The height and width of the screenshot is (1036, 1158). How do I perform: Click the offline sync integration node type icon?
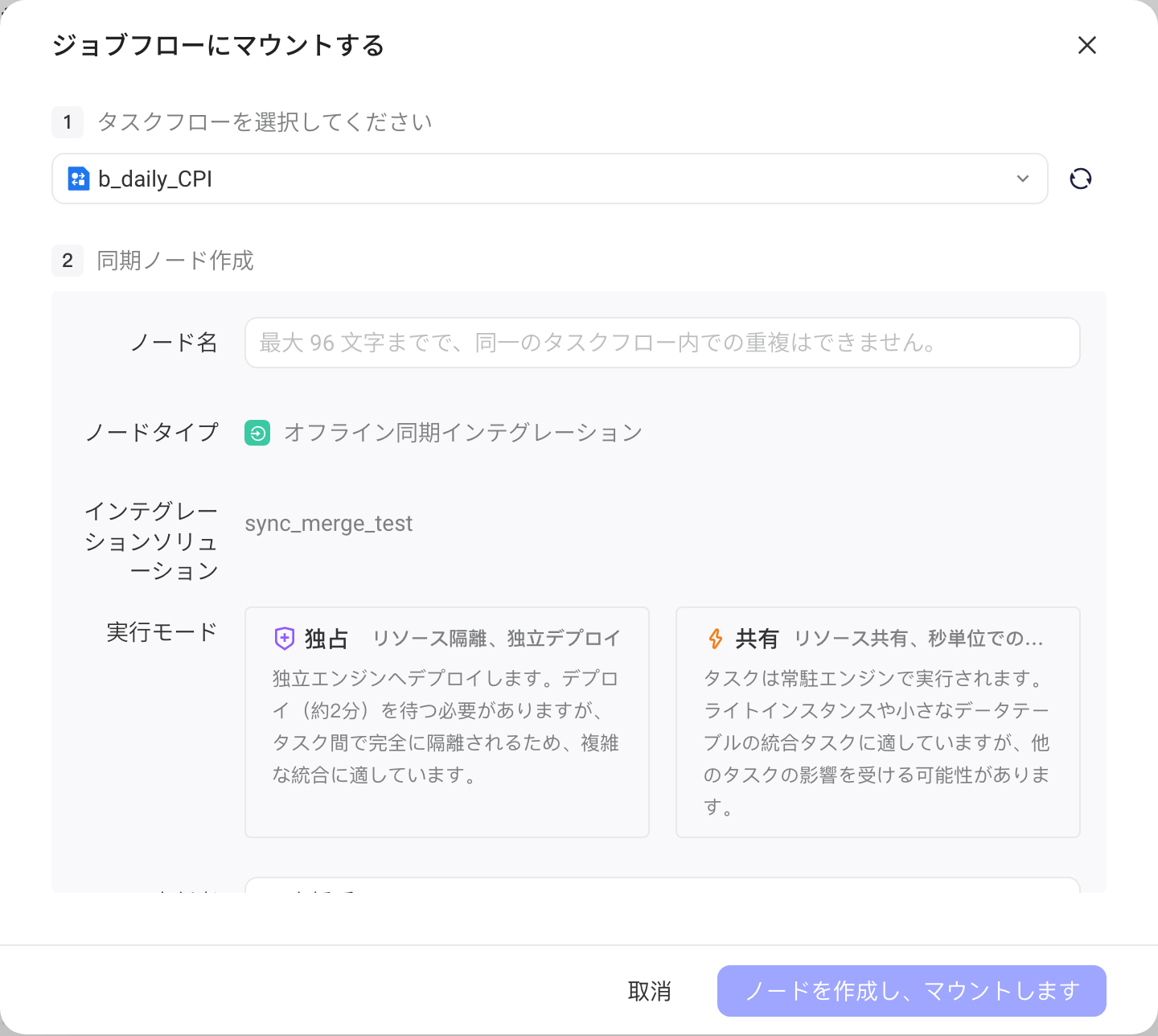click(x=257, y=433)
